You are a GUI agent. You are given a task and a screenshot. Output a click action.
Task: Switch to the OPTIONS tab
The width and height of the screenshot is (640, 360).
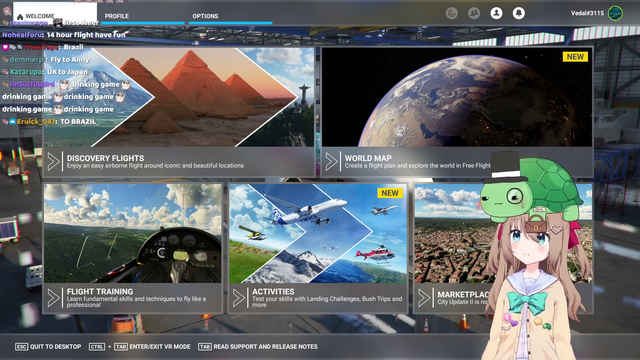205,16
